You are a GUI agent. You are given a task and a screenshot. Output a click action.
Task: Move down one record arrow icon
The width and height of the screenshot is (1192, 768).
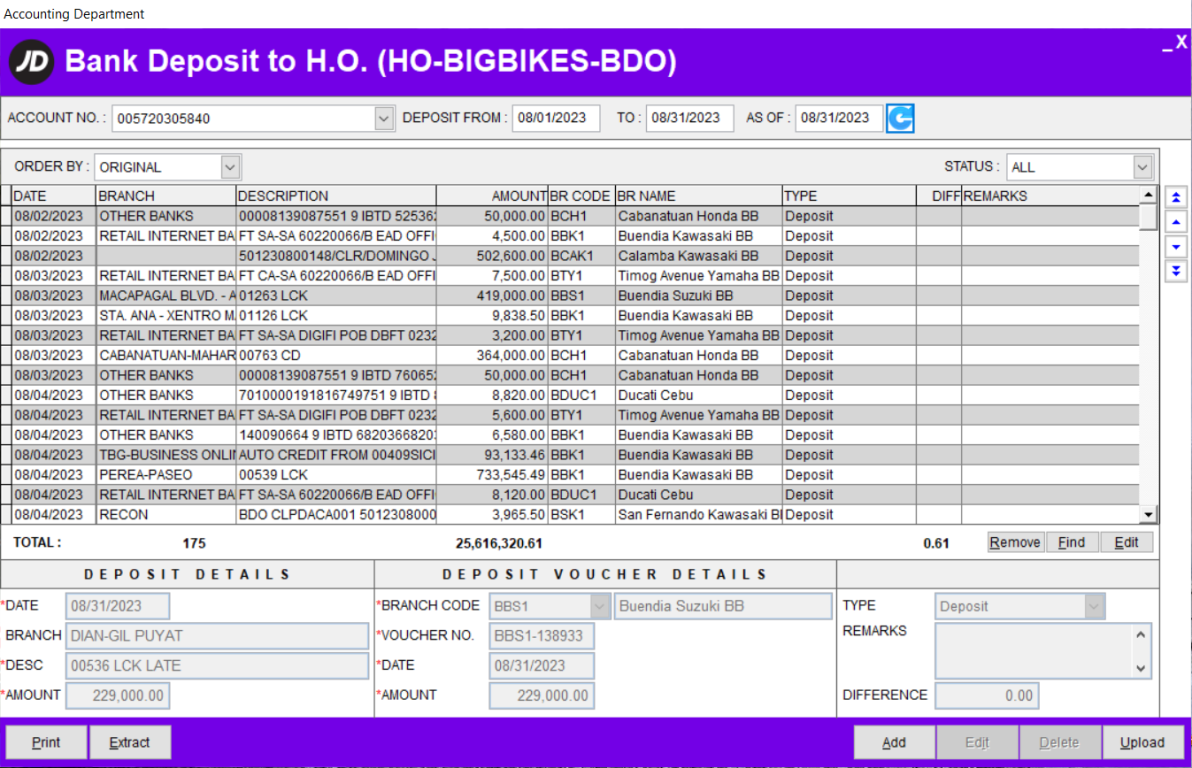coord(1176,247)
